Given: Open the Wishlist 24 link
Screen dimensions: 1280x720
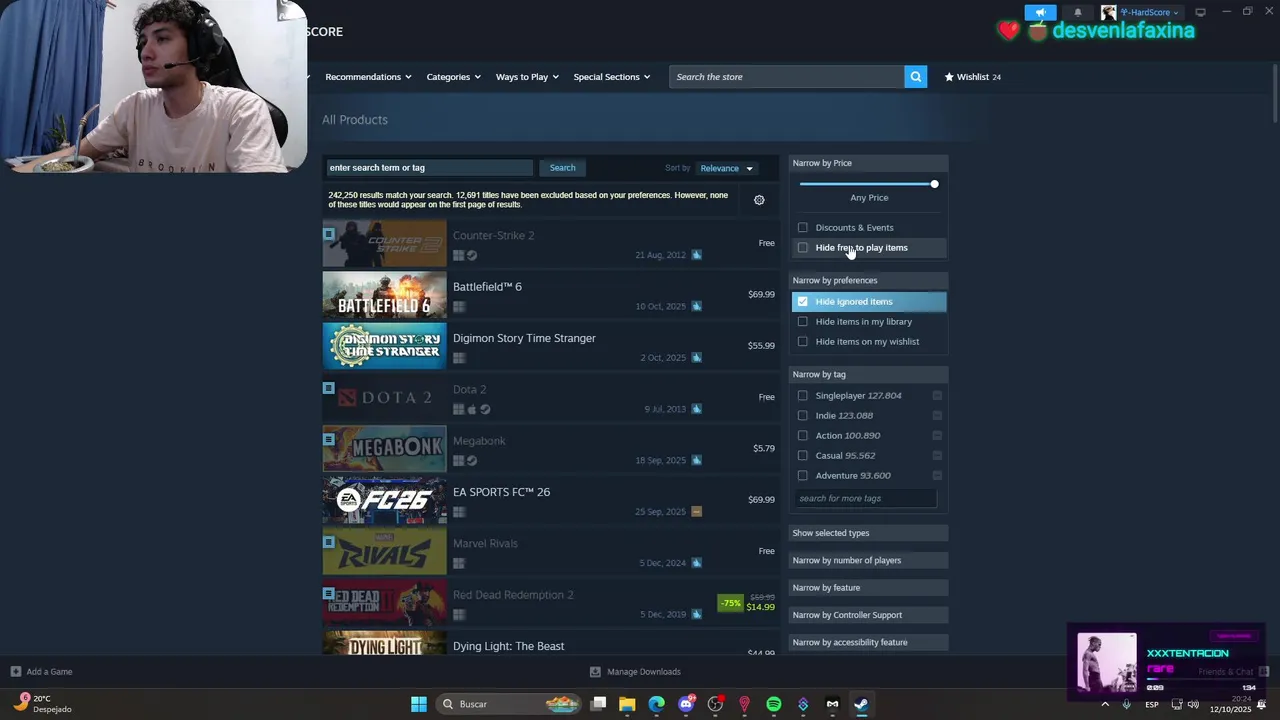Looking at the screenshot, I should tap(972, 77).
